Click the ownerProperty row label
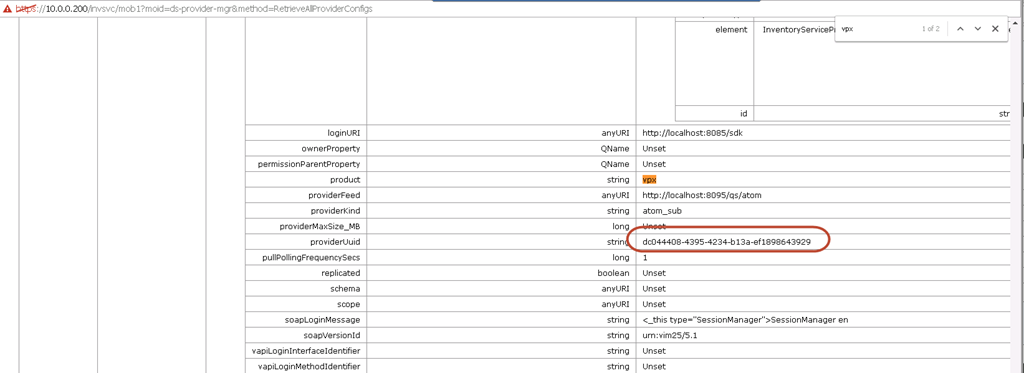Image resolution: width=1024 pixels, height=373 pixels. click(330, 148)
